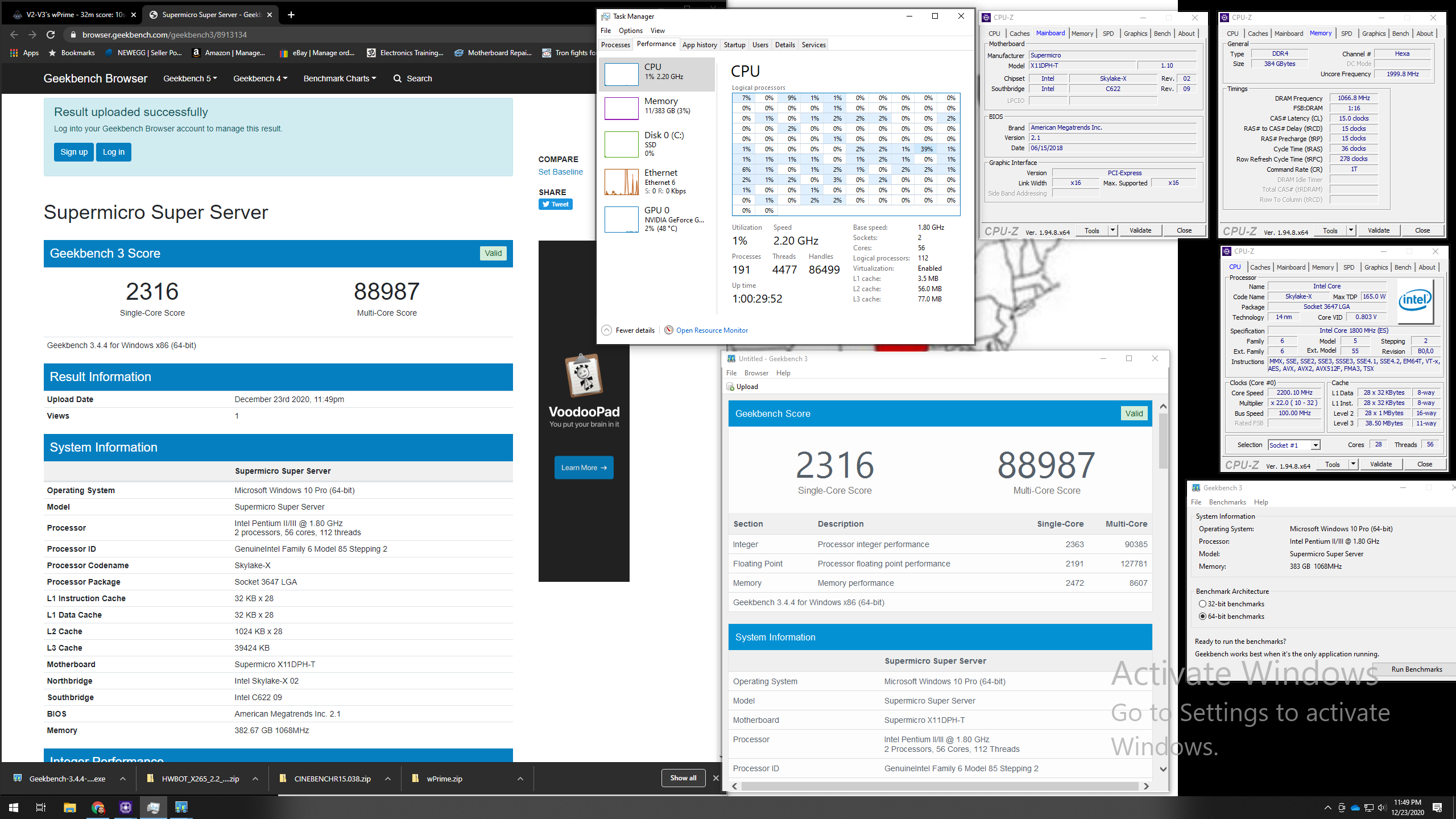Click Validate in CPU-Z Mainboard window

(x=1140, y=230)
